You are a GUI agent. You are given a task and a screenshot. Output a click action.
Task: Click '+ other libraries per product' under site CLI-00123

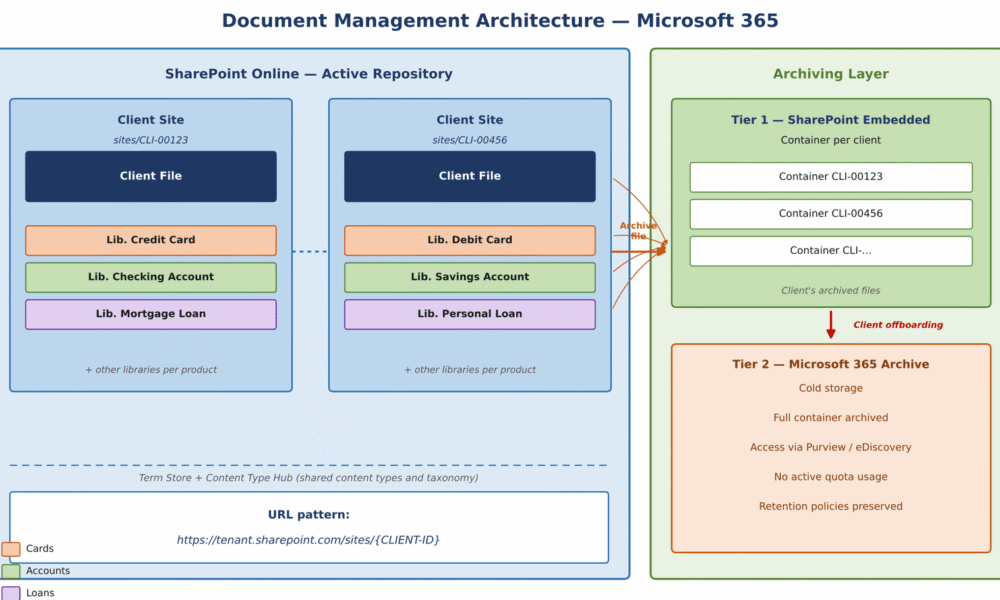click(151, 370)
